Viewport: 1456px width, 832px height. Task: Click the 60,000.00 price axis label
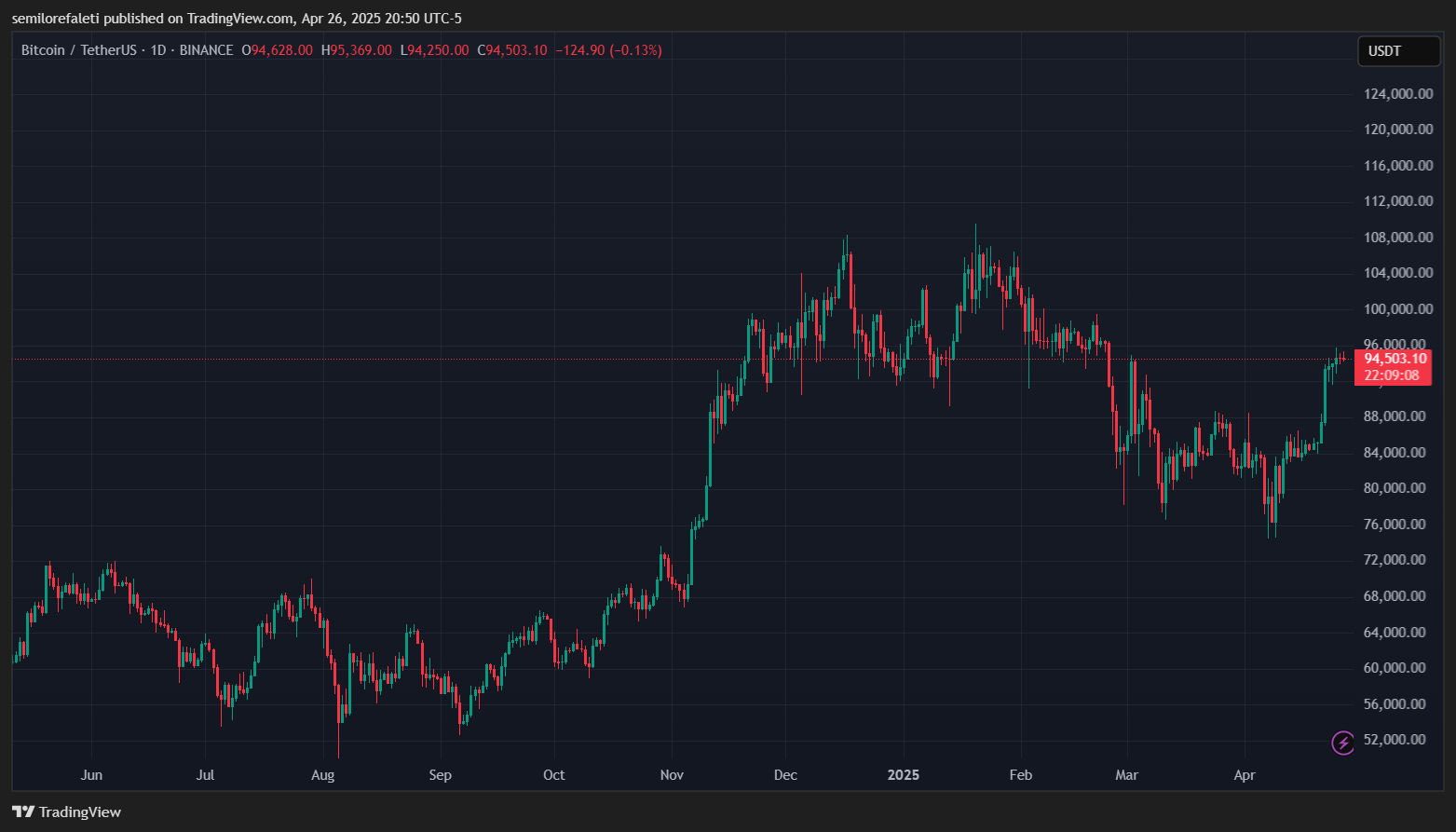pyautogui.click(x=1395, y=668)
